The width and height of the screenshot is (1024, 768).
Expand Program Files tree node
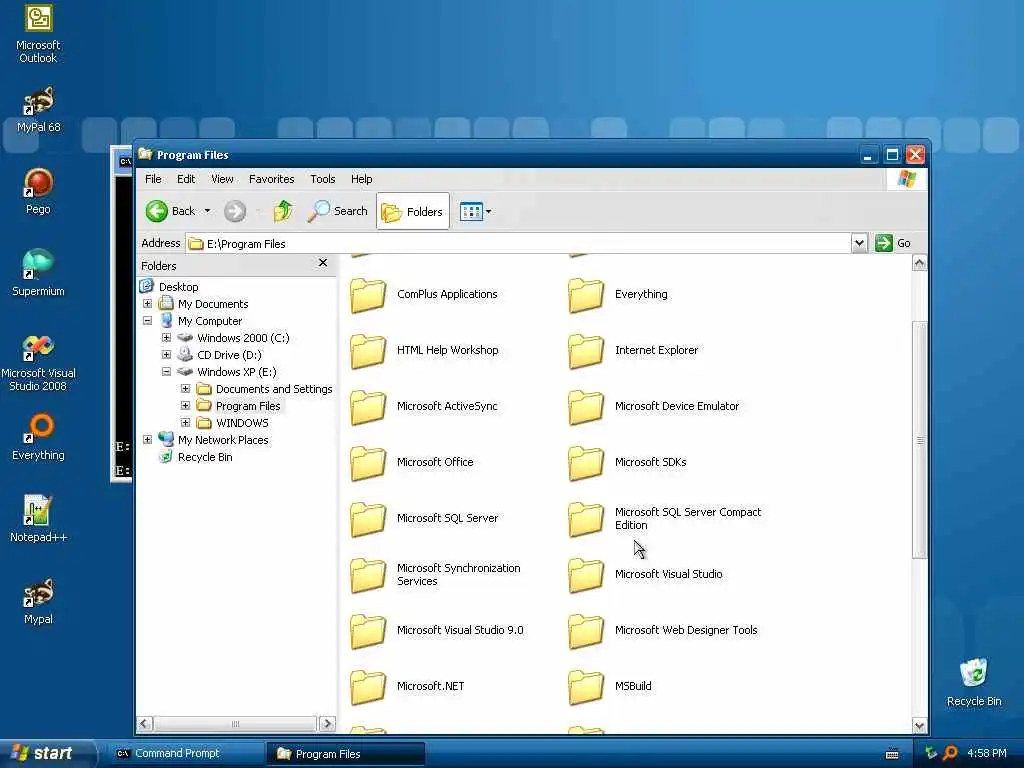tap(185, 406)
